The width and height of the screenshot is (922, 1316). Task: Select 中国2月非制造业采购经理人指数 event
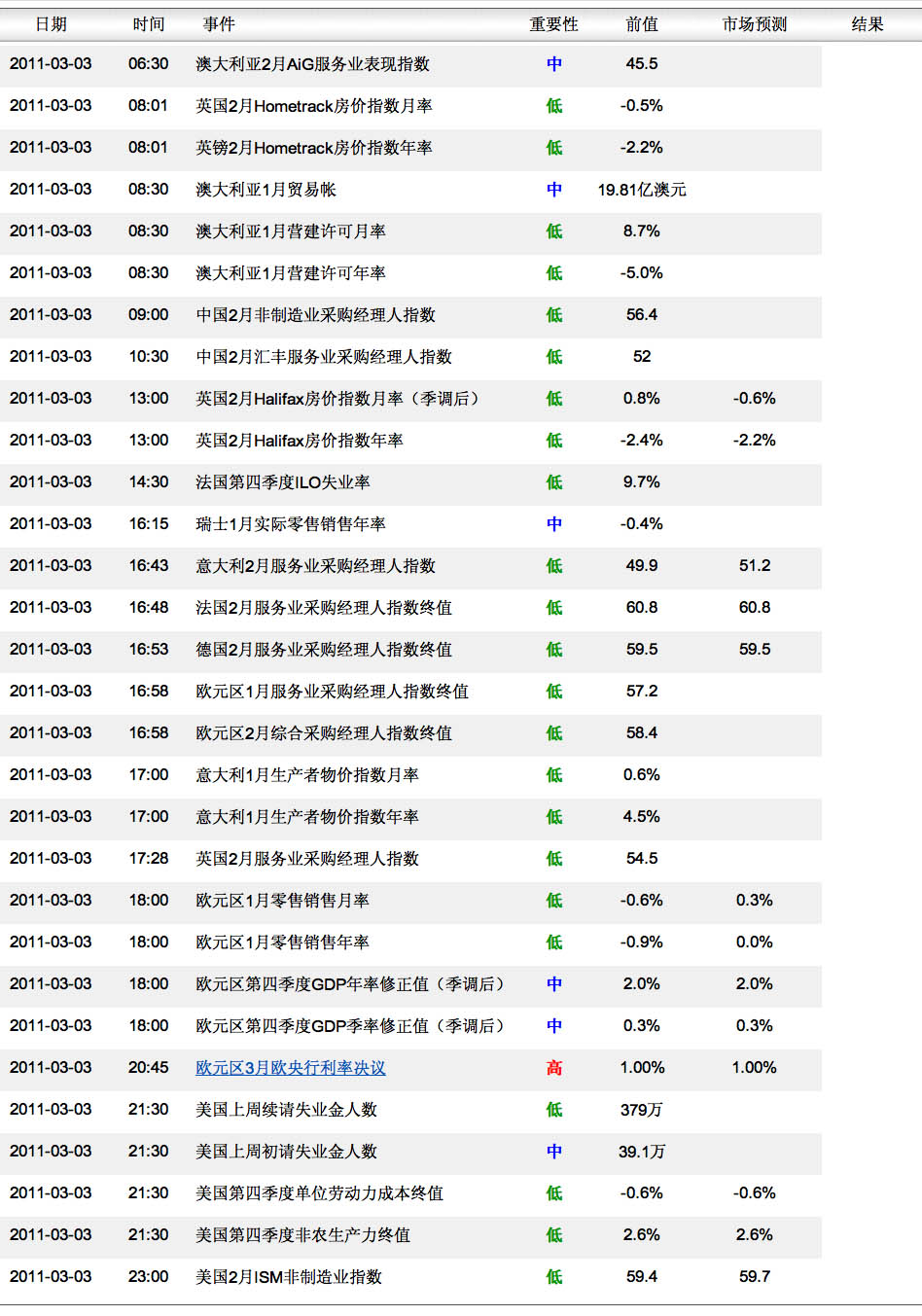(x=315, y=315)
